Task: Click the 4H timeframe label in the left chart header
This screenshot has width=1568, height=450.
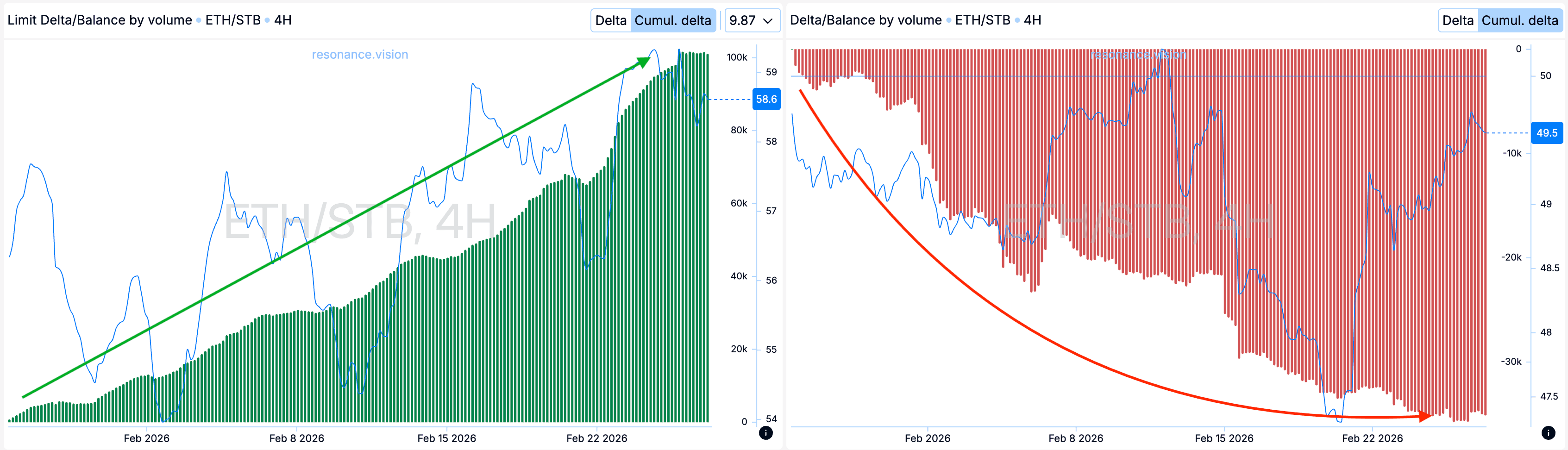Action: click(x=283, y=20)
